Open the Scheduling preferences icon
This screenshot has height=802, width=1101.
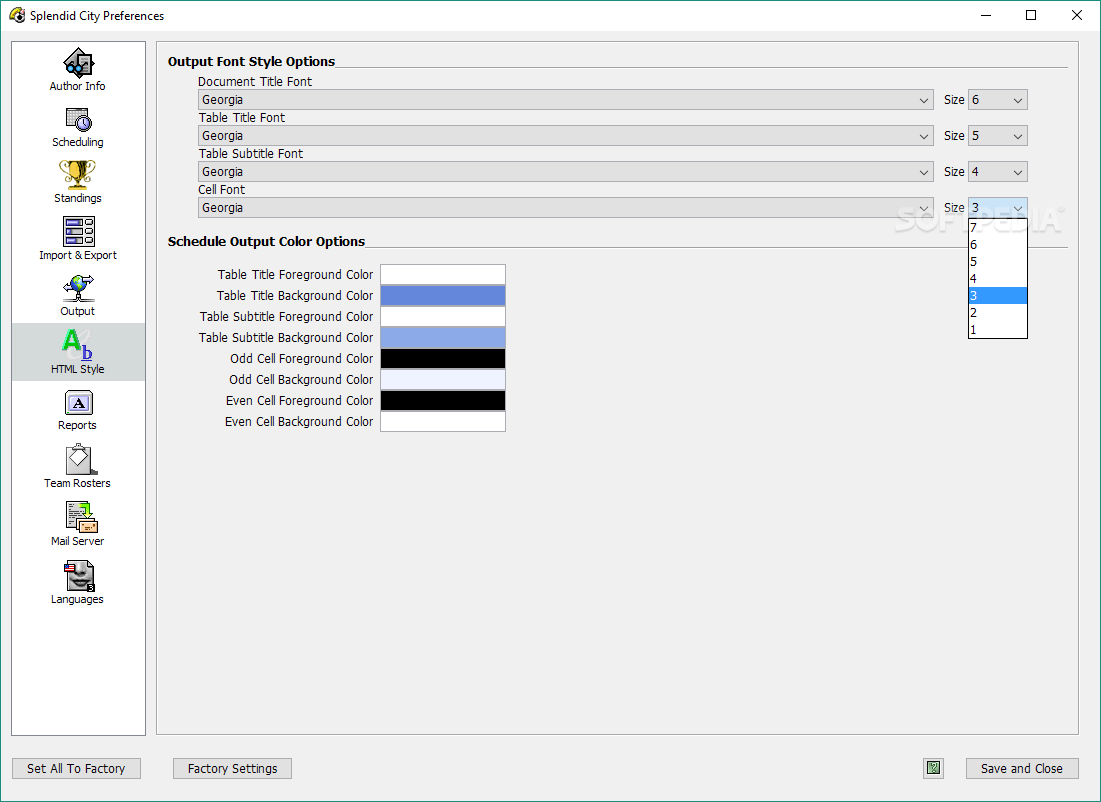tap(78, 120)
